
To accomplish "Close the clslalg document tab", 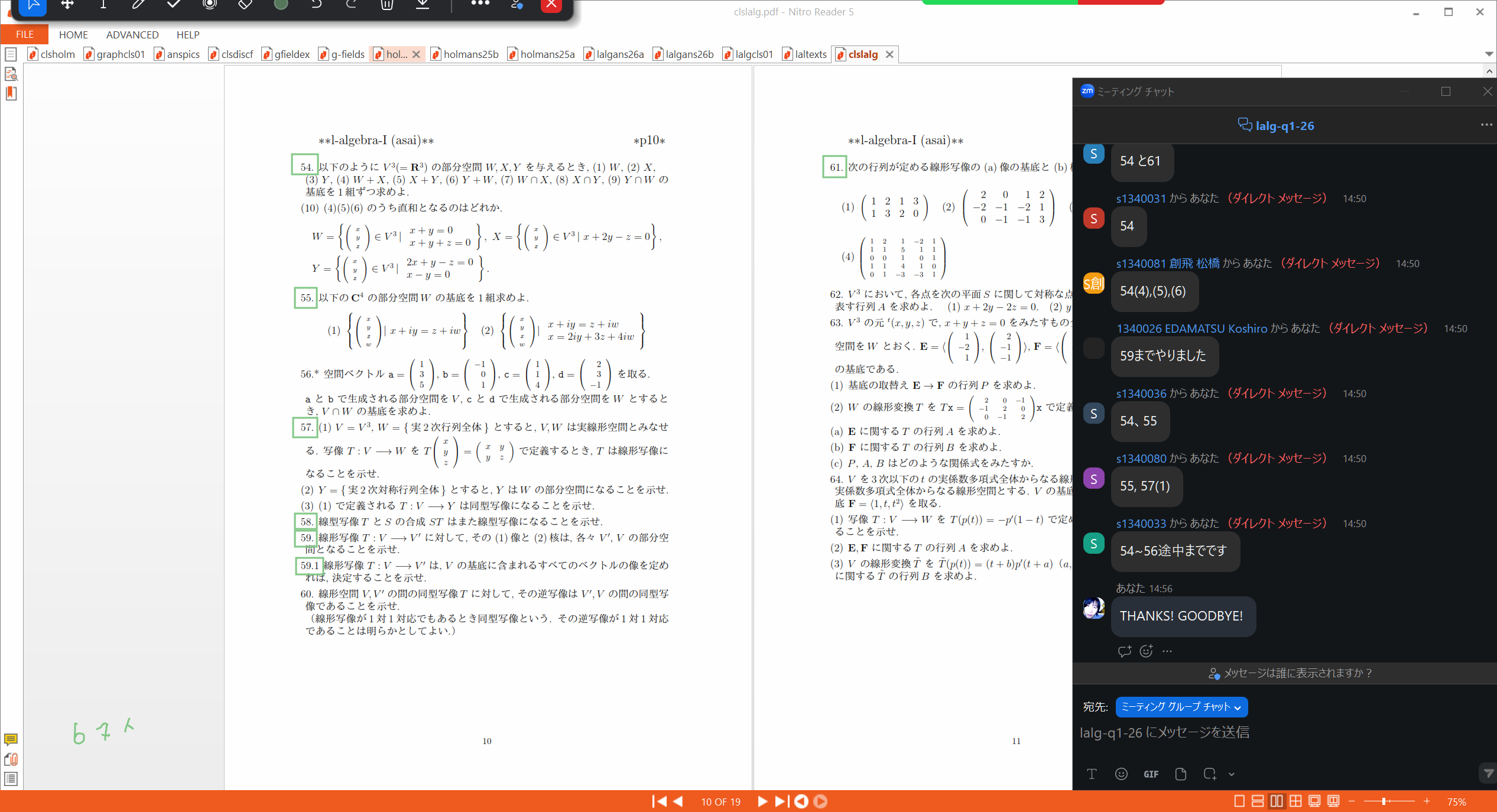I will [x=889, y=54].
